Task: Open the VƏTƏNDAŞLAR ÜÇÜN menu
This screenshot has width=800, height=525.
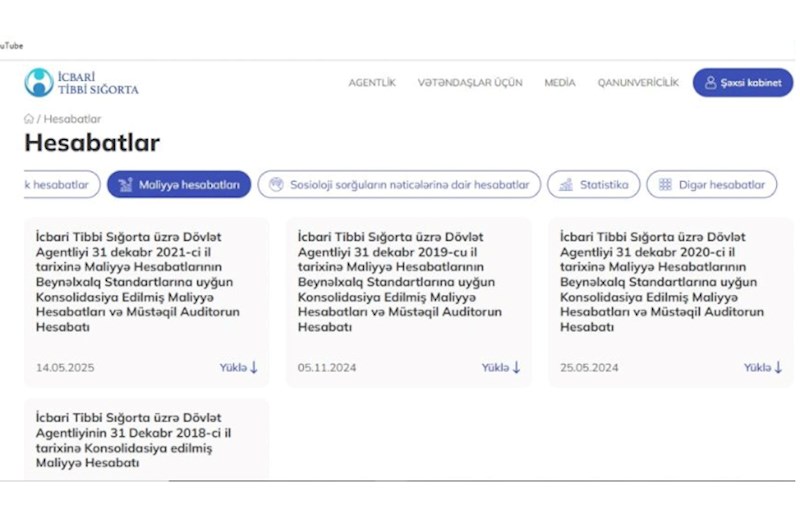Action: (x=470, y=83)
